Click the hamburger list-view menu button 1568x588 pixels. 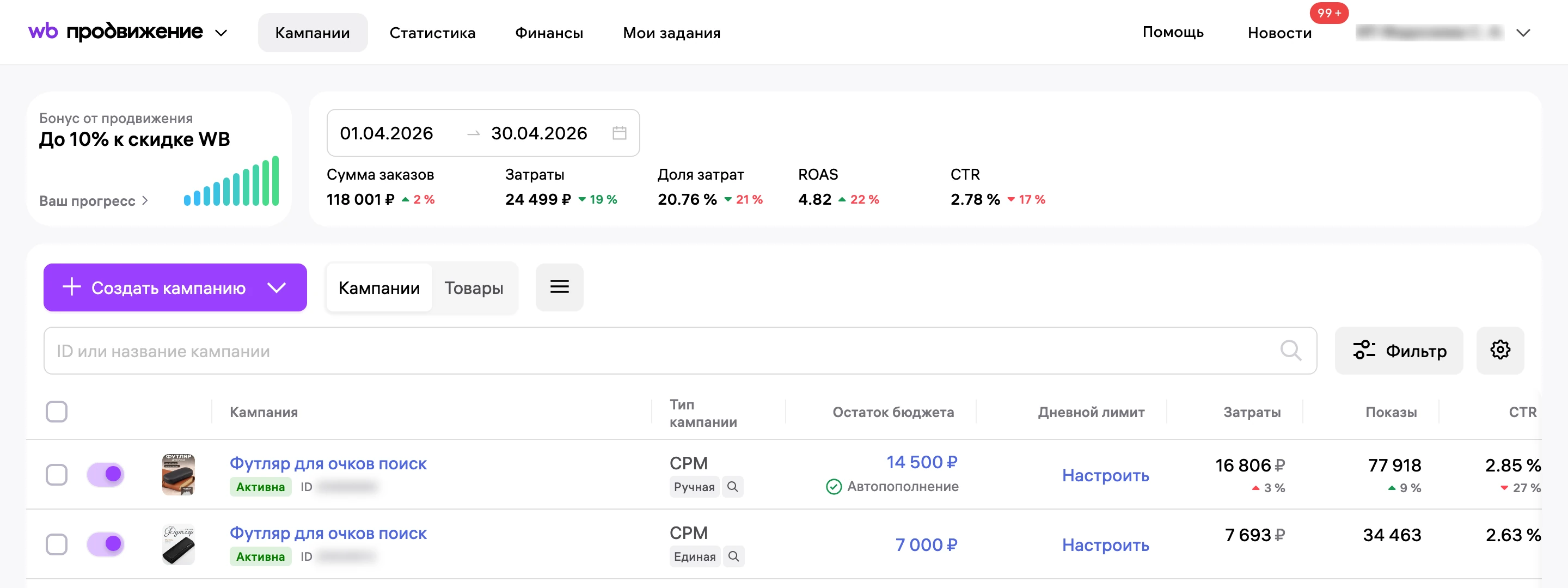(x=559, y=287)
